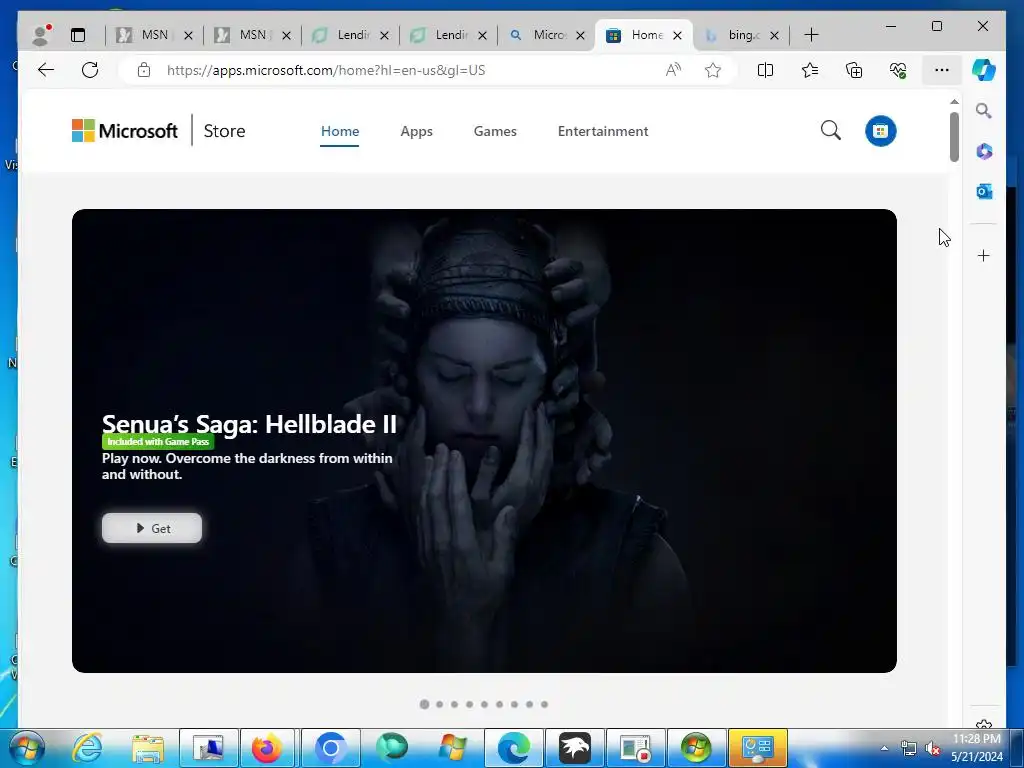This screenshot has width=1024, height=768.
Task: Open Settings and more ellipsis menu
Action: pos(942,70)
